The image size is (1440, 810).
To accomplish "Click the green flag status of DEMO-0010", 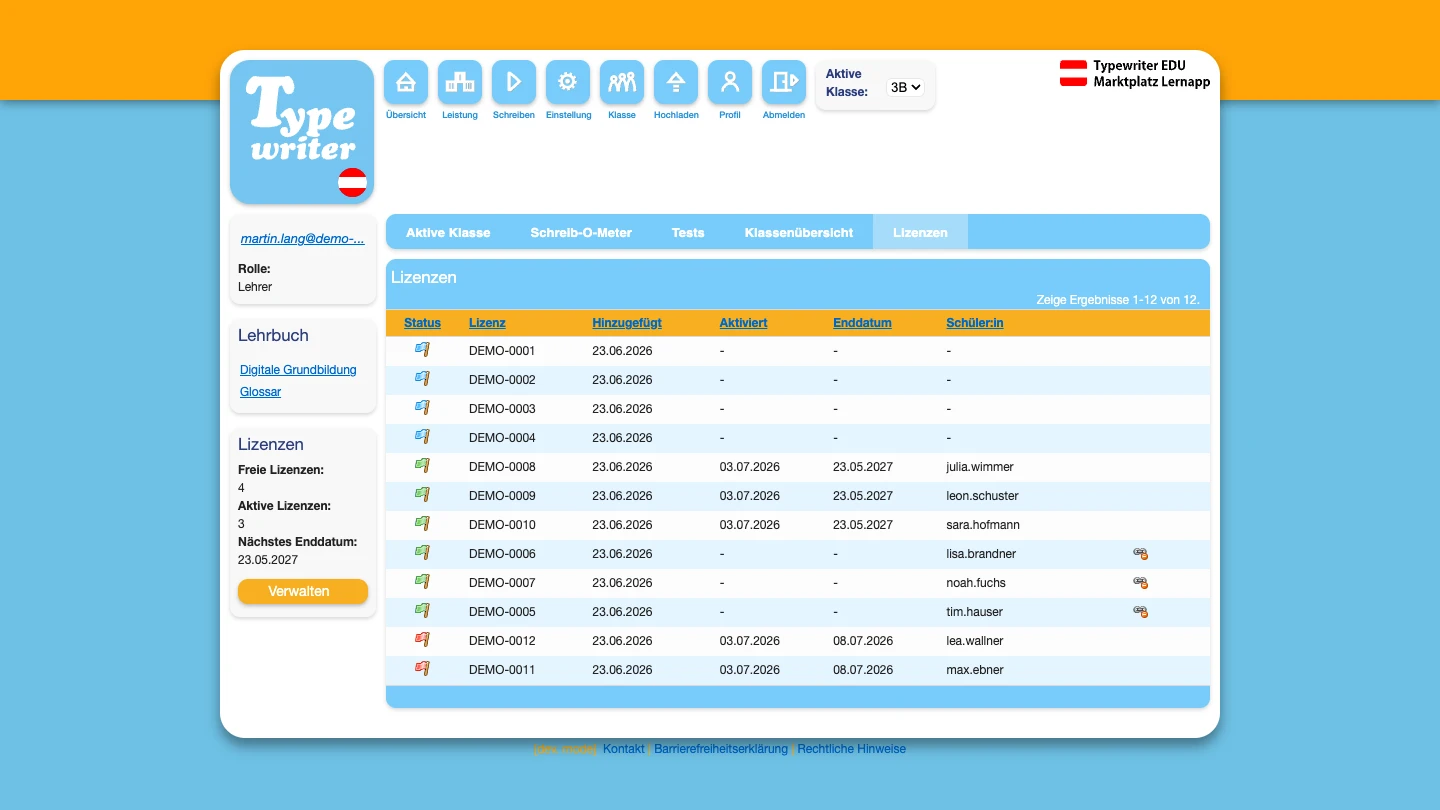I will coord(422,524).
